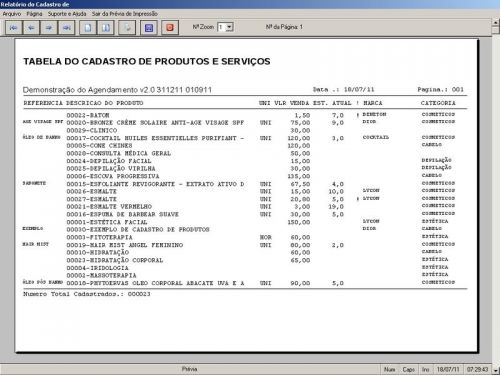Click Sair da Prévia de Impressão menu
Screen dimensions: 500x375
click(x=125, y=14)
